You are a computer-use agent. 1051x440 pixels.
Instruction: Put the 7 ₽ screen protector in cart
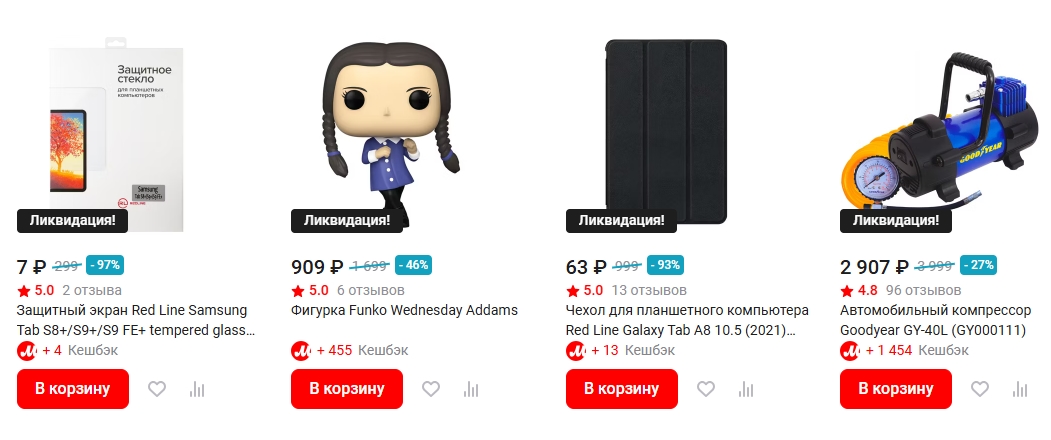73,389
